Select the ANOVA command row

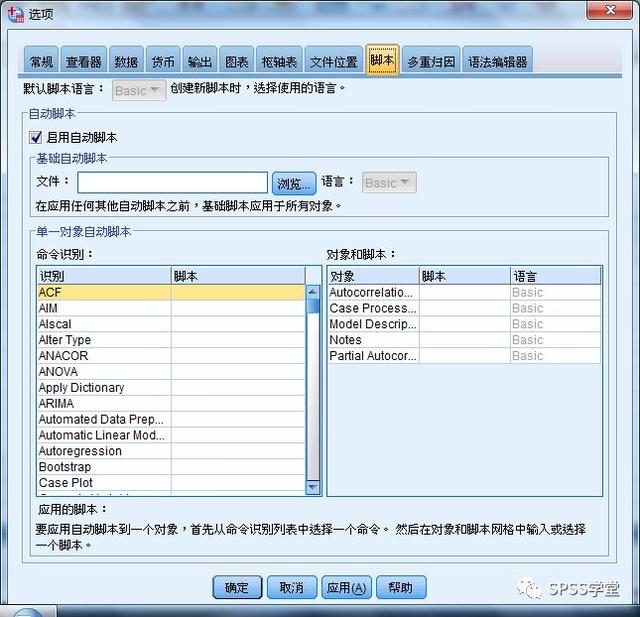tap(171, 372)
